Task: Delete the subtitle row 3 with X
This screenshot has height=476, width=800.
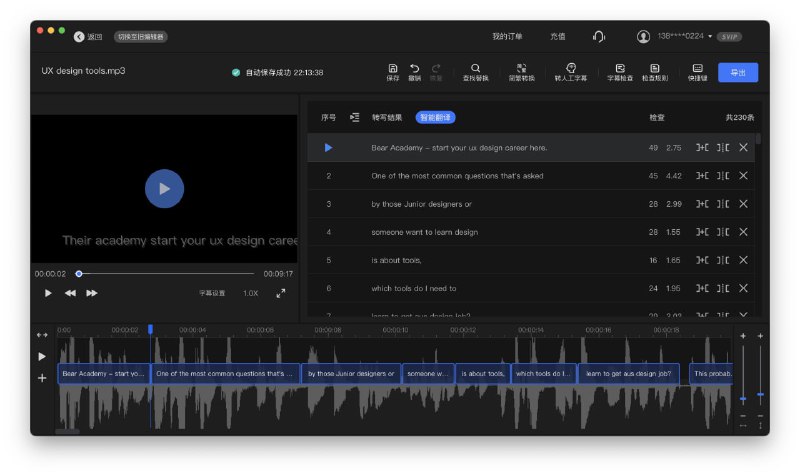Action: pos(743,204)
